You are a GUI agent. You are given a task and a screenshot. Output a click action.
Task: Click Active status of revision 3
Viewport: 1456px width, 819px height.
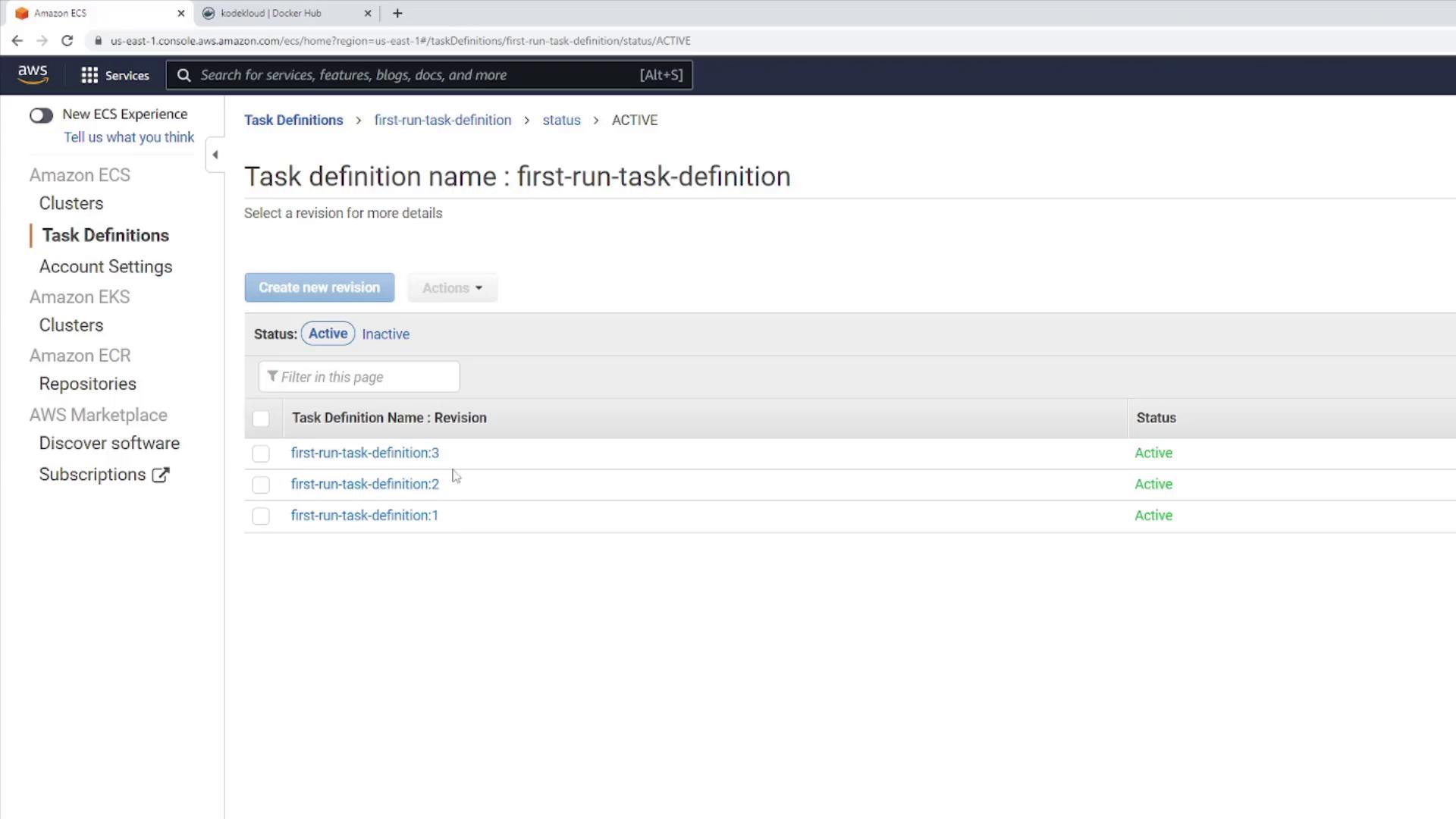coord(1153,453)
